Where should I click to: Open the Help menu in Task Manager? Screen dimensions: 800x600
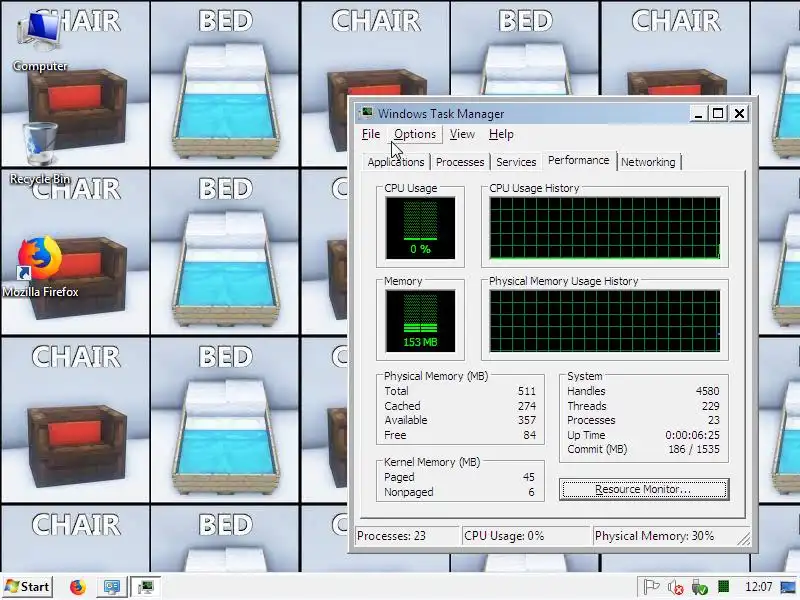501,134
